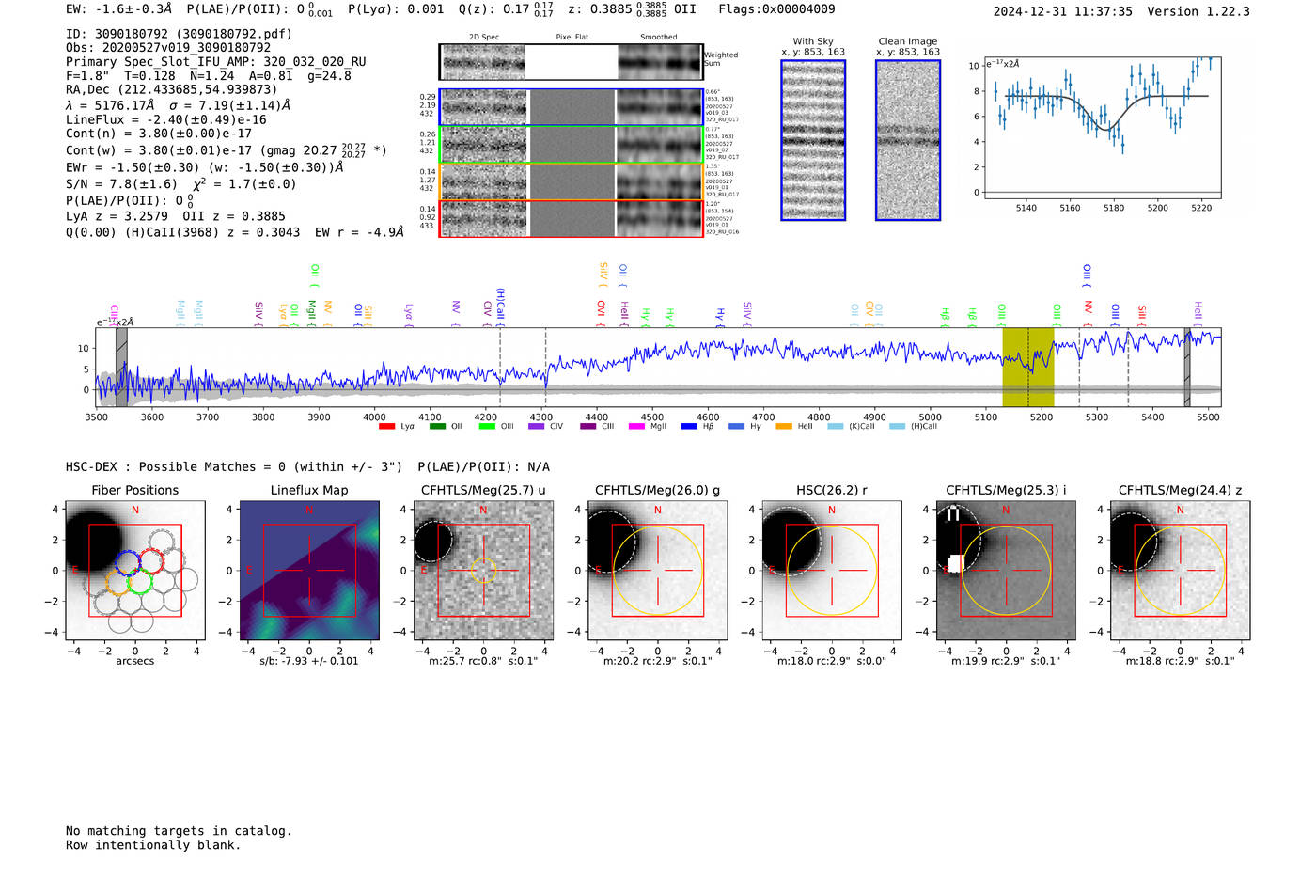Click the Clean Image 2D cutout
Image resolution: width=1316 pixels, height=896 pixels.
(908, 140)
